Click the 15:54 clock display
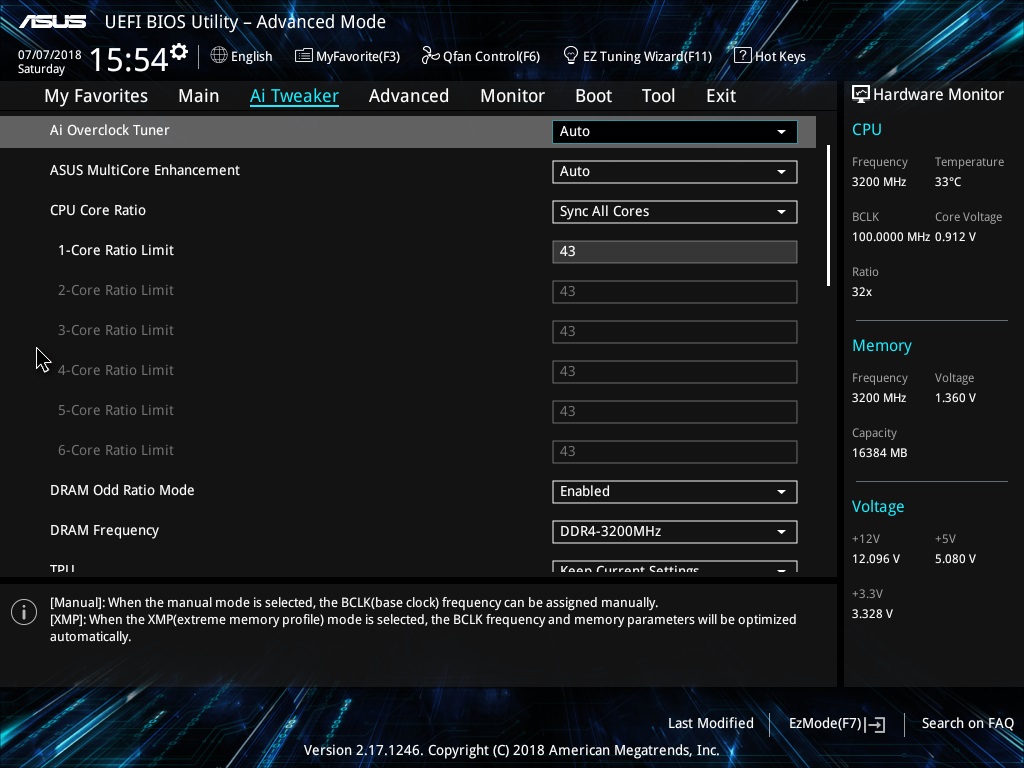 129,59
